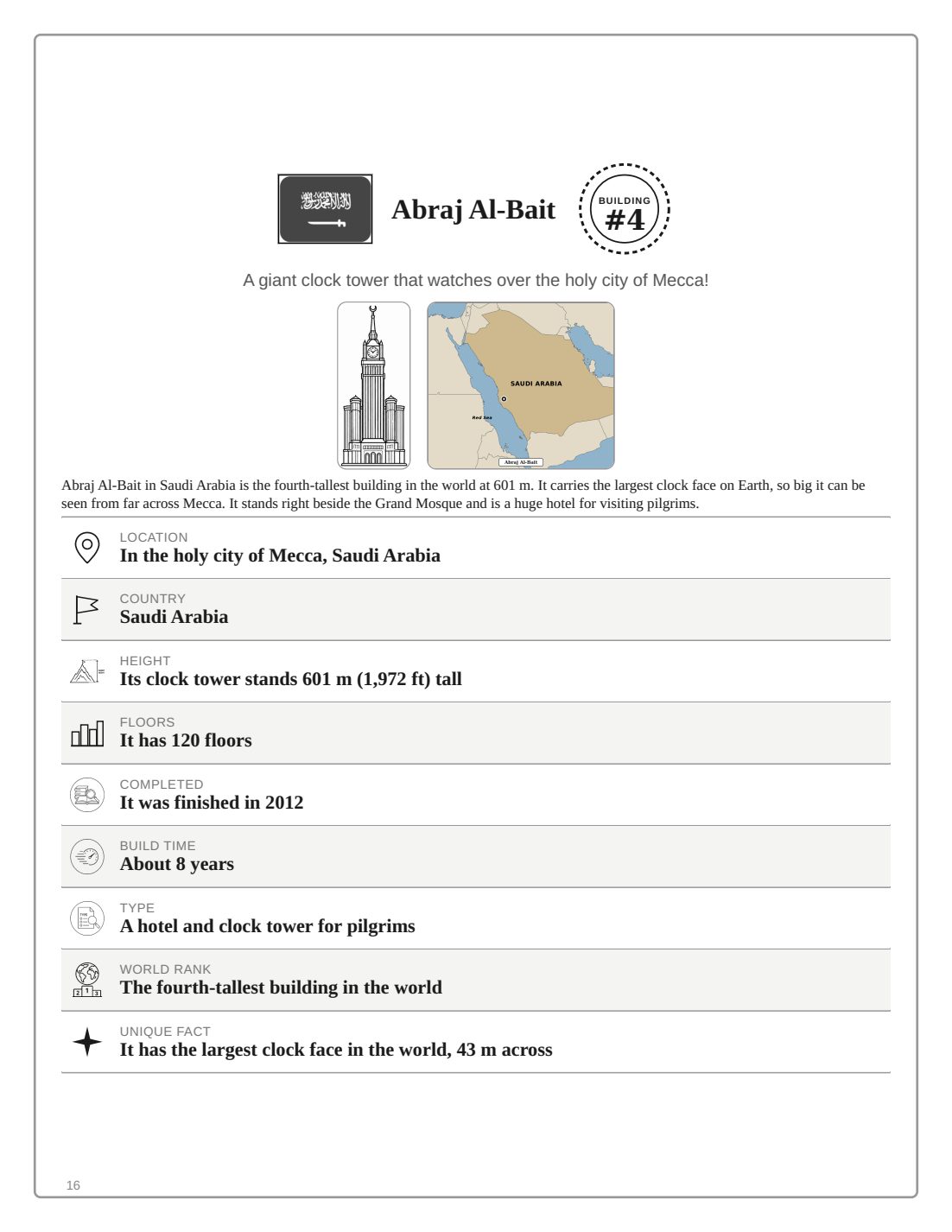Click the world rank globe podium icon

pyautogui.click(x=86, y=981)
